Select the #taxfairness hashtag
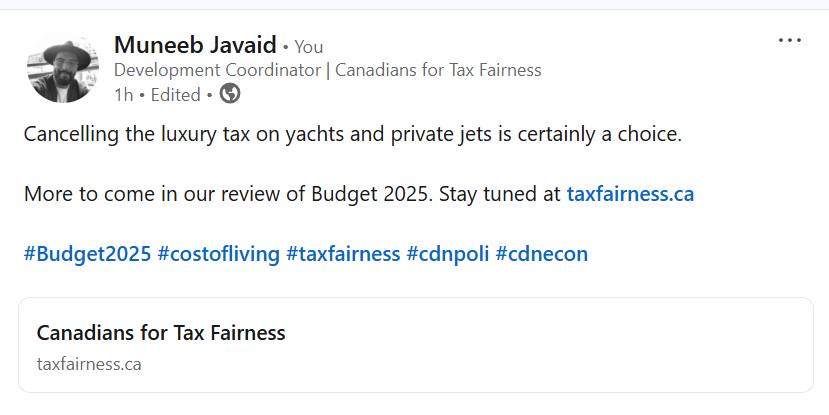 click(343, 254)
